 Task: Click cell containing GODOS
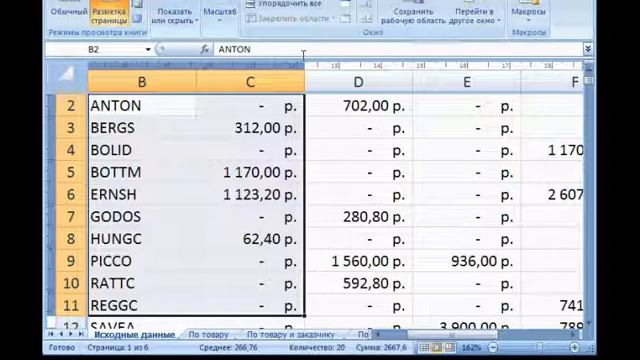pyautogui.click(x=142, y=217)
